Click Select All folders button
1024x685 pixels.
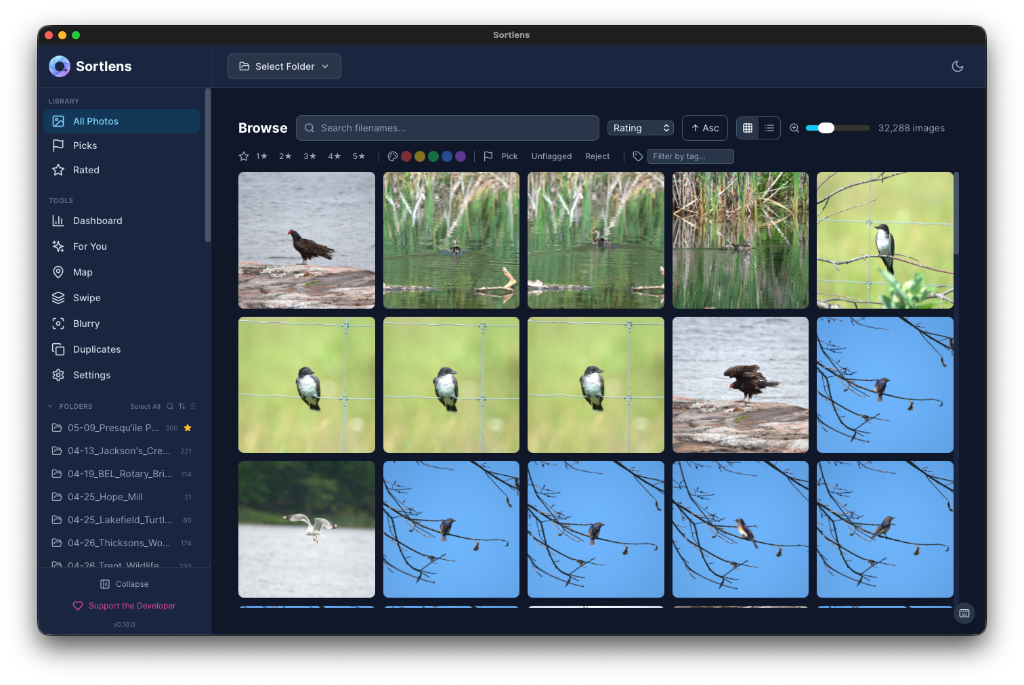click(145, 406)
